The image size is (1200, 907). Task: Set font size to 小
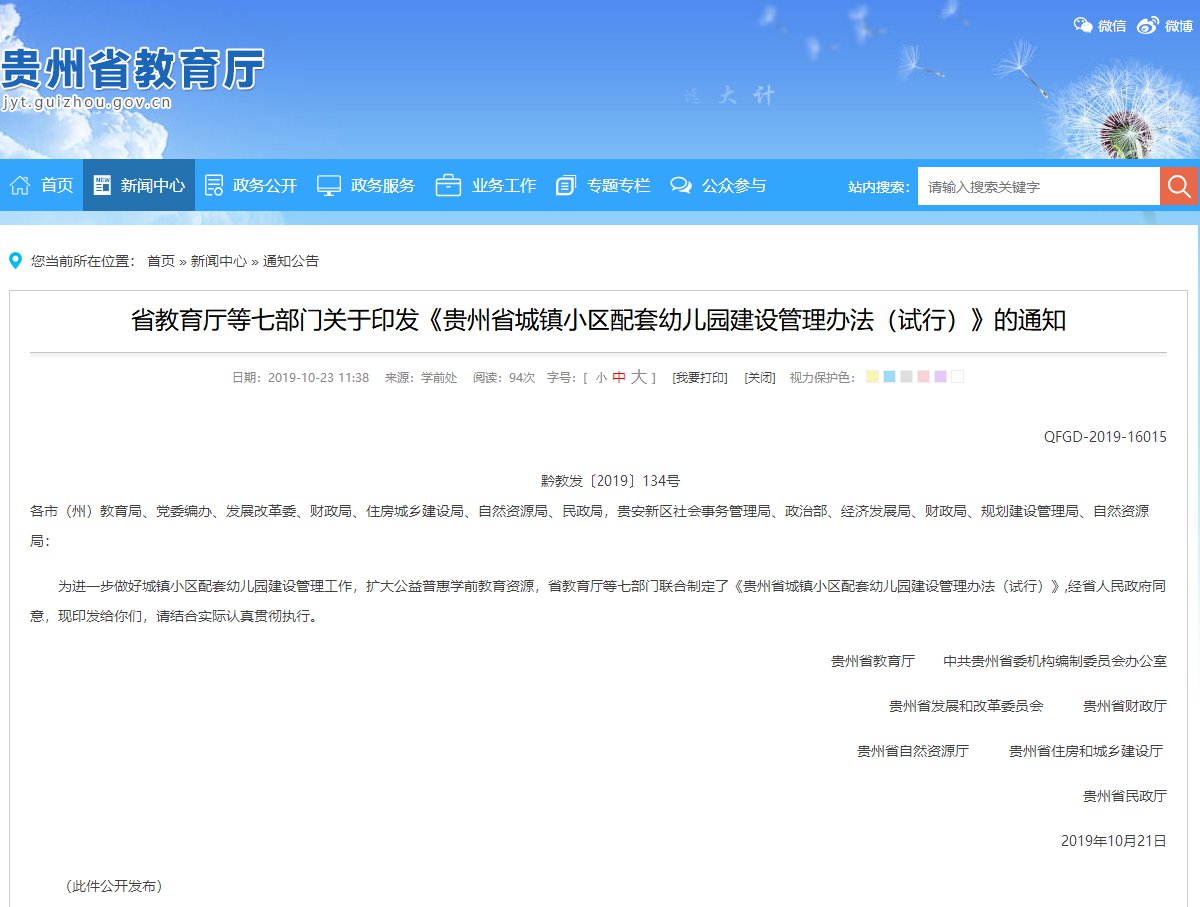pos(601,378)
